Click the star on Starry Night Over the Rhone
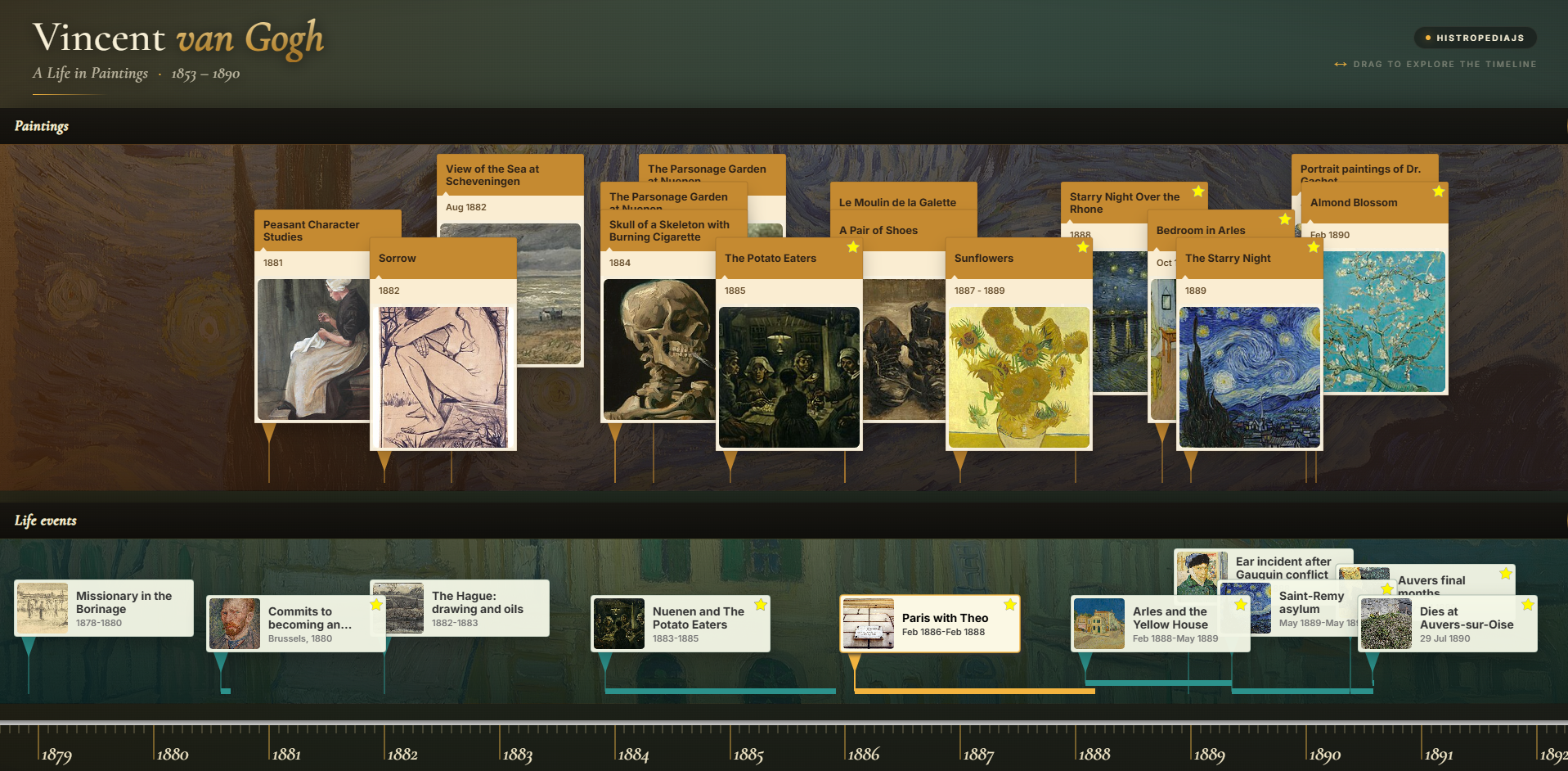This screenshot has height=771, width=1568. [x=1198, y=192]
